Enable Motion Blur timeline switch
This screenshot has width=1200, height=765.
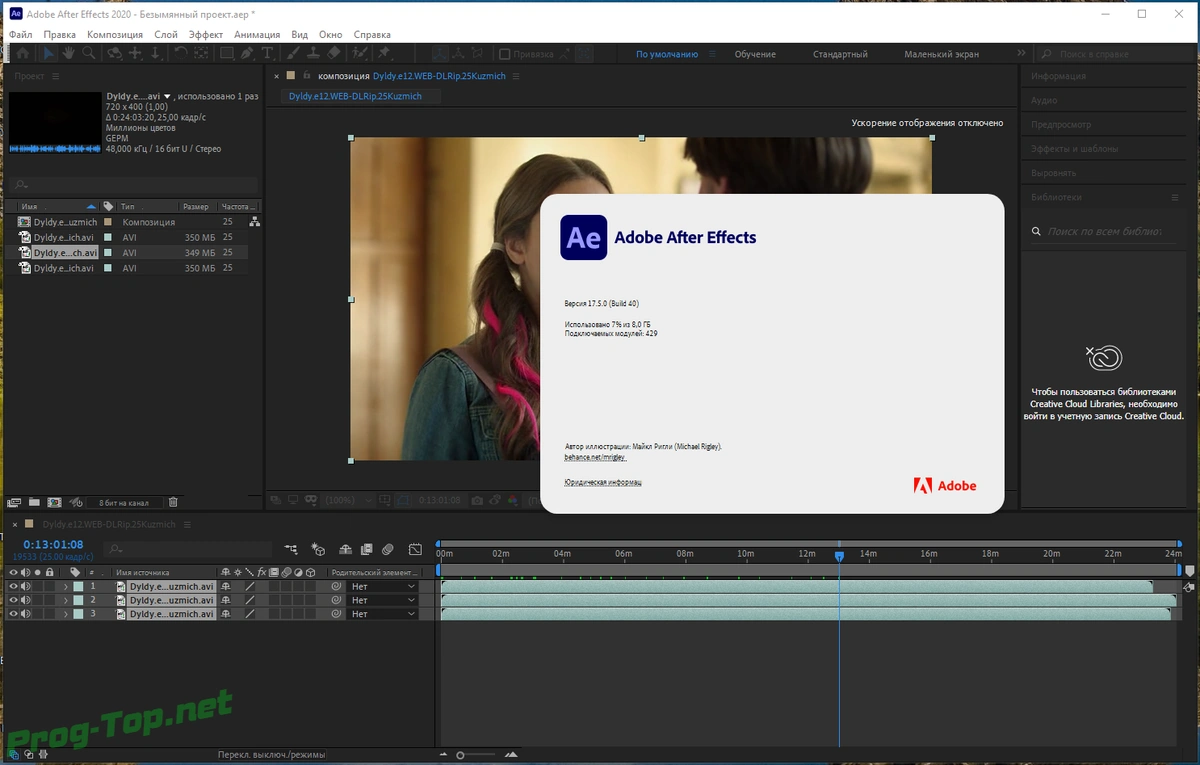(x=388, y=549)
